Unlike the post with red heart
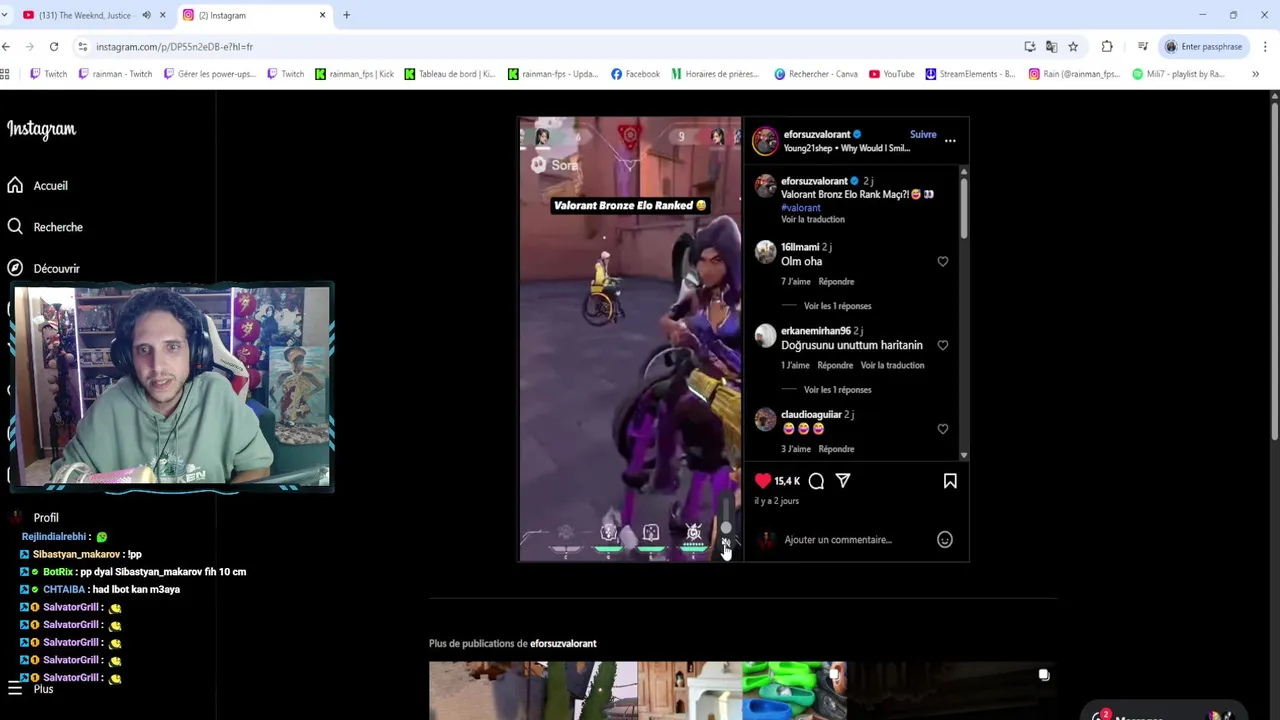This screenshot has height=720, width=1280. click(763, 481)
